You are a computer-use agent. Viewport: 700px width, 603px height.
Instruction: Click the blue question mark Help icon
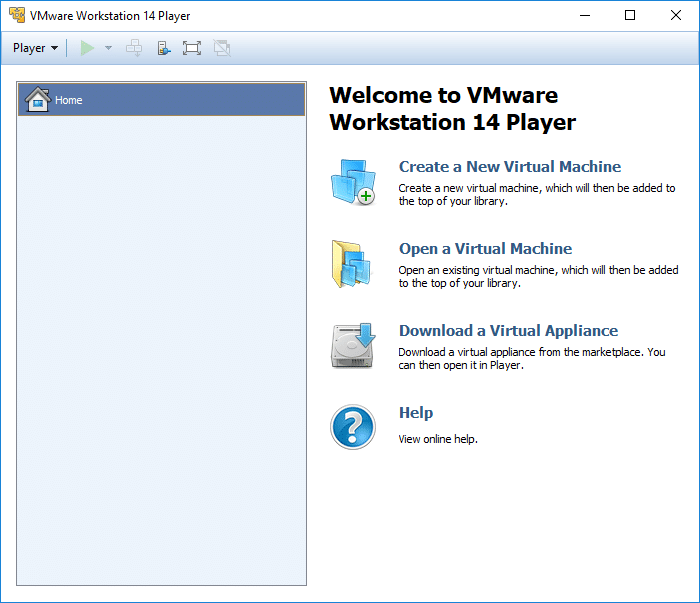[x=353, y=427]
